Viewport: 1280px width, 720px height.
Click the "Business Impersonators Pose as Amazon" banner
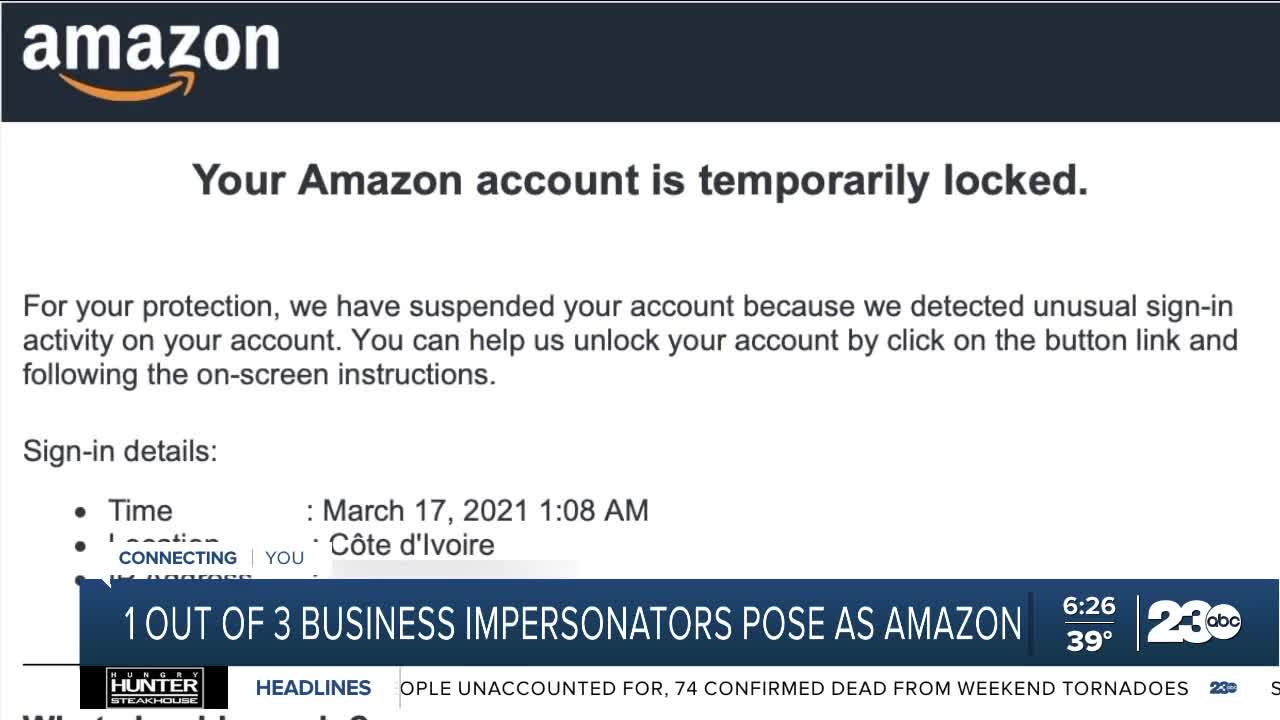pos(572,624)
